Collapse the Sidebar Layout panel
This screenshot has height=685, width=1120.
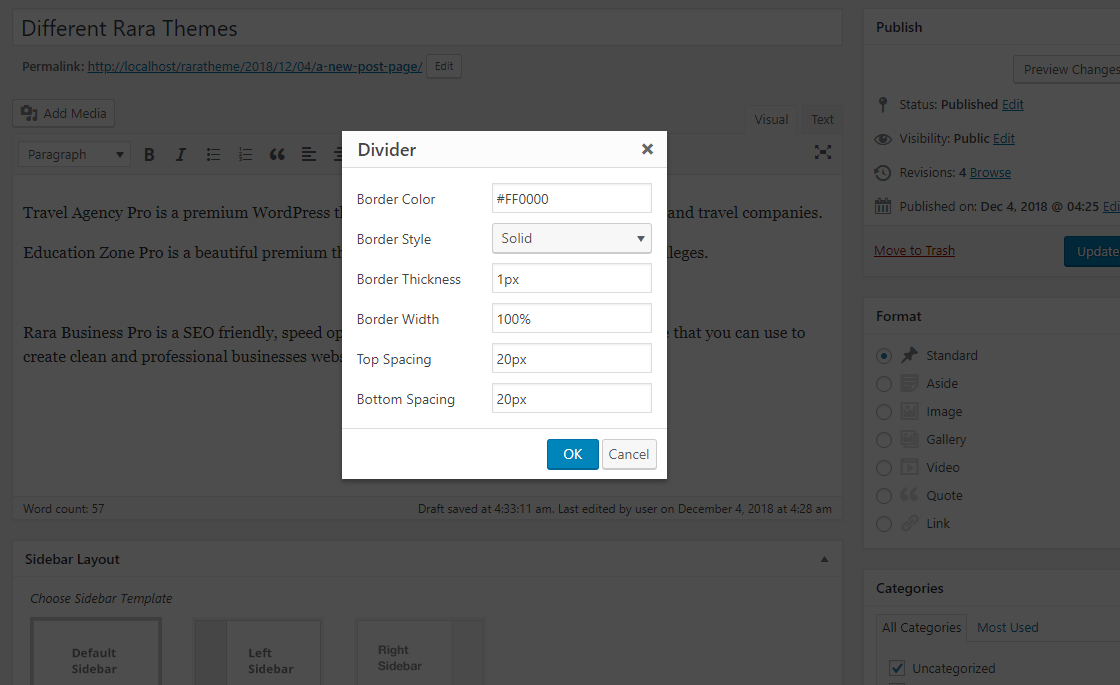coord(824,559)
